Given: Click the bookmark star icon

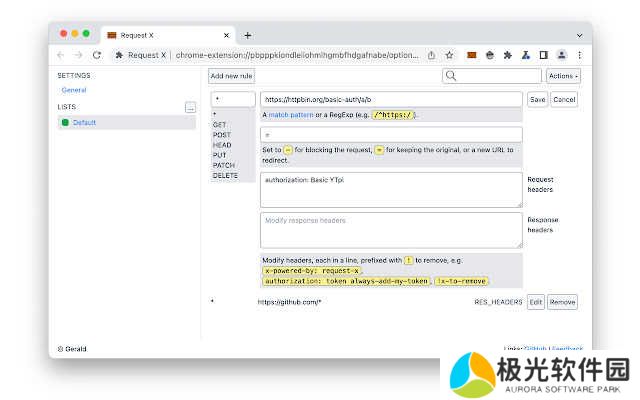Looking at the screenshot, I should pyautogui.click(x=450, y=55).
